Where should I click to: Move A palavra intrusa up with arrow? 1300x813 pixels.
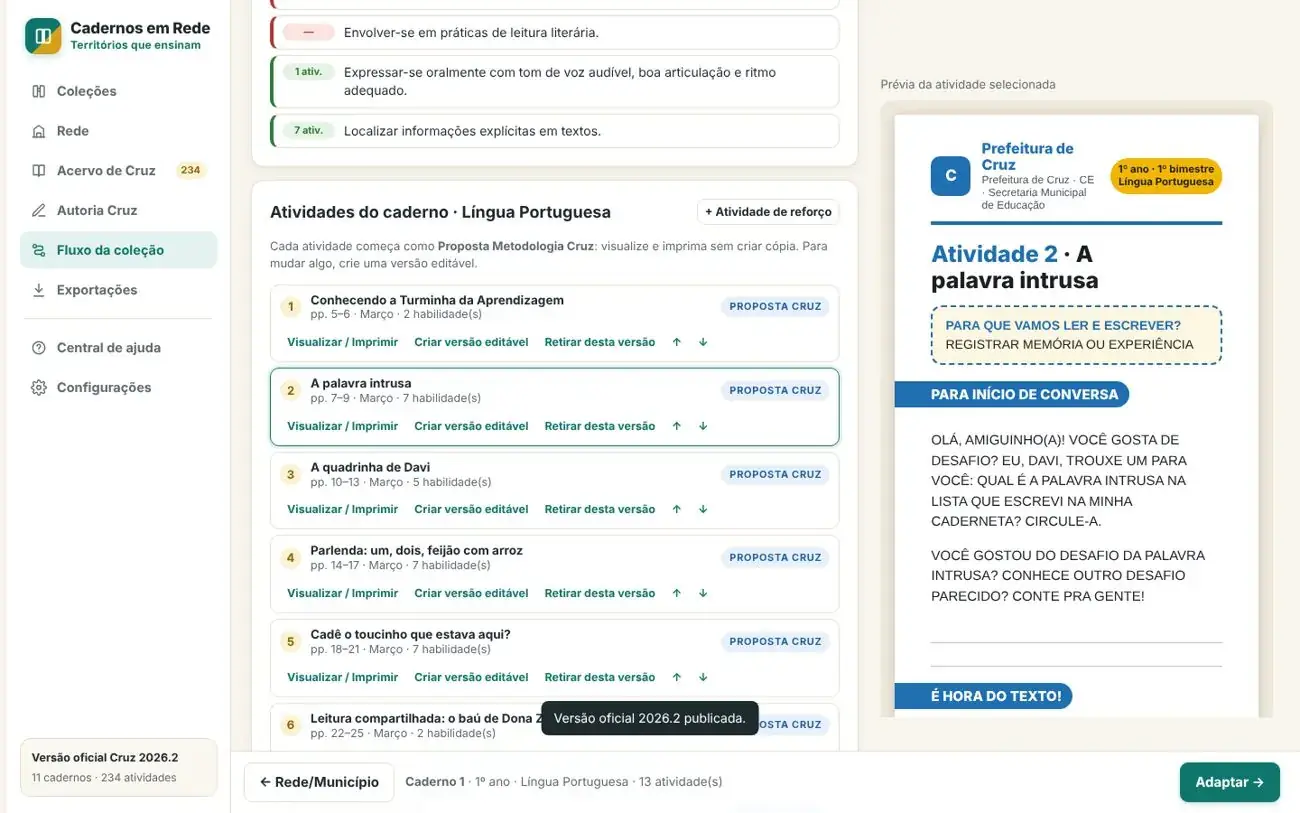click(677, 426)
